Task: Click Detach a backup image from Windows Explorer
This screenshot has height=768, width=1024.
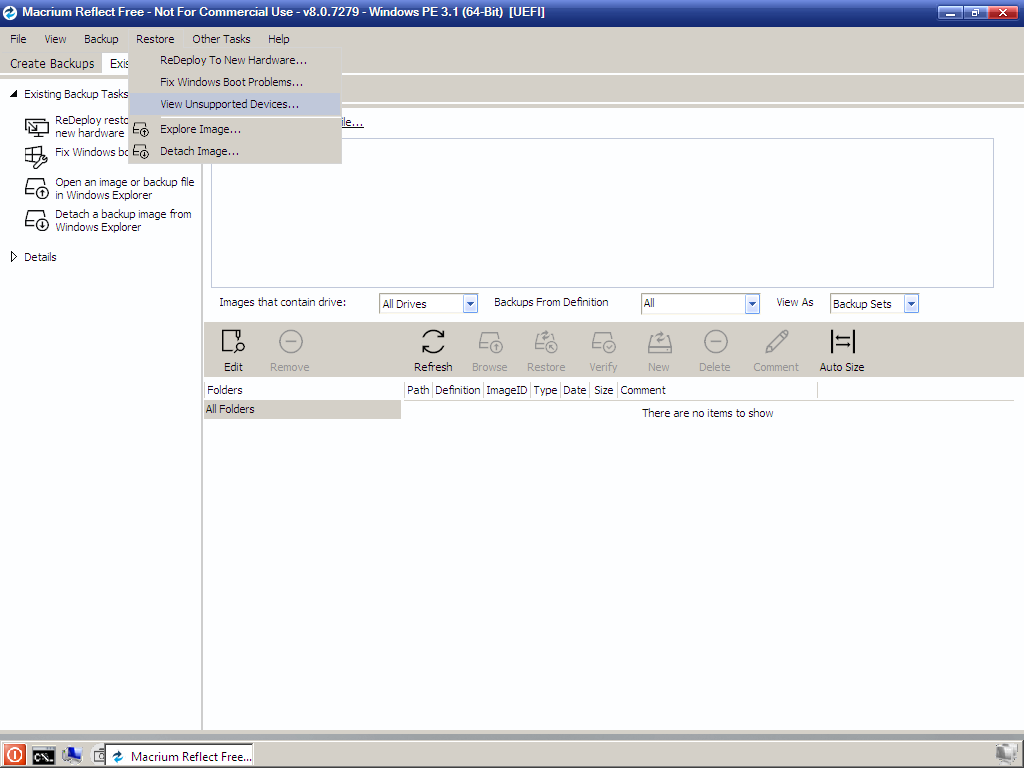Action: (x=123, y=221)
